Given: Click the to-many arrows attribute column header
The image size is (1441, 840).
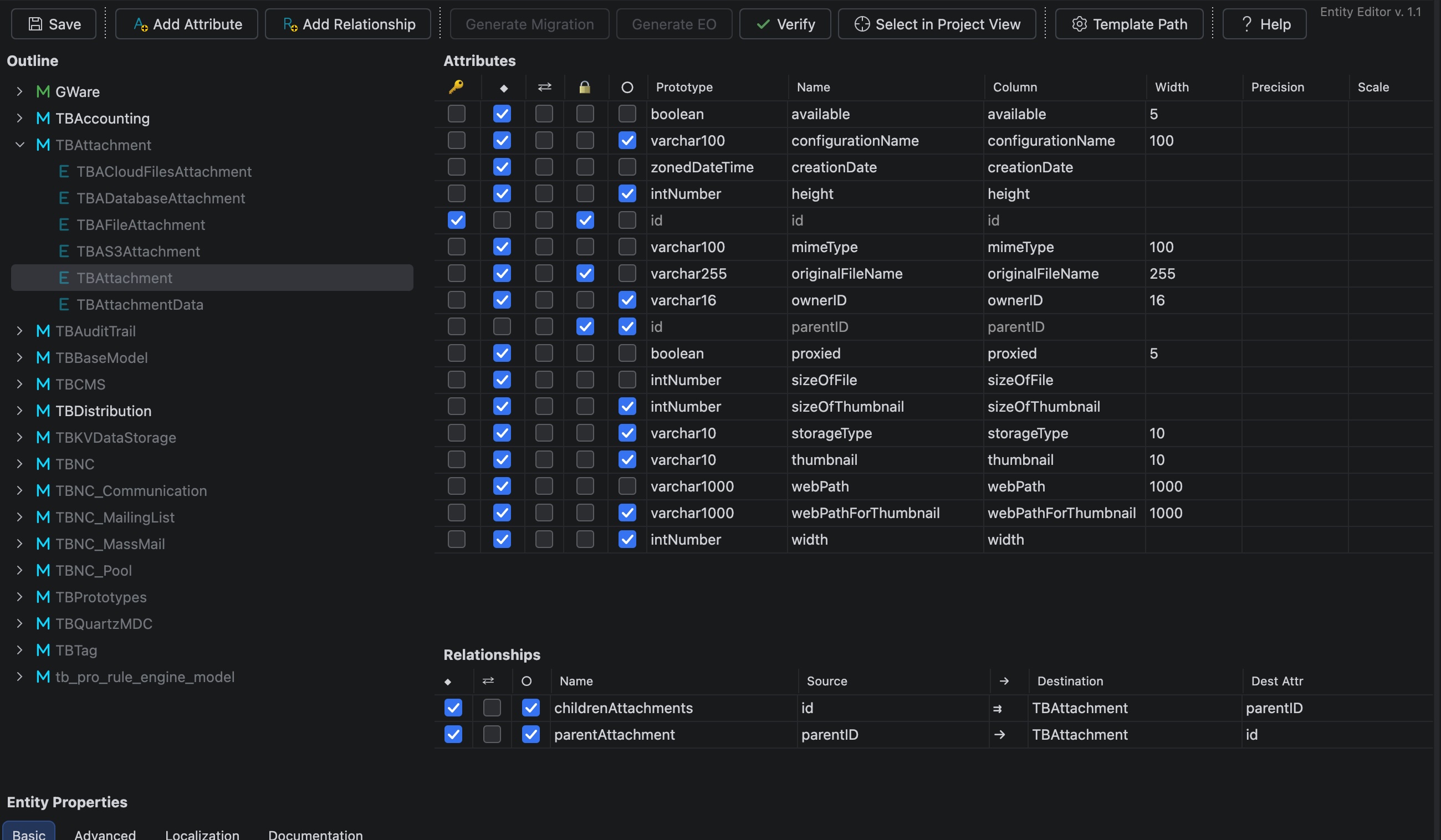Looking at the screenshot, I should pyautogui.click(x=544, y=87).
